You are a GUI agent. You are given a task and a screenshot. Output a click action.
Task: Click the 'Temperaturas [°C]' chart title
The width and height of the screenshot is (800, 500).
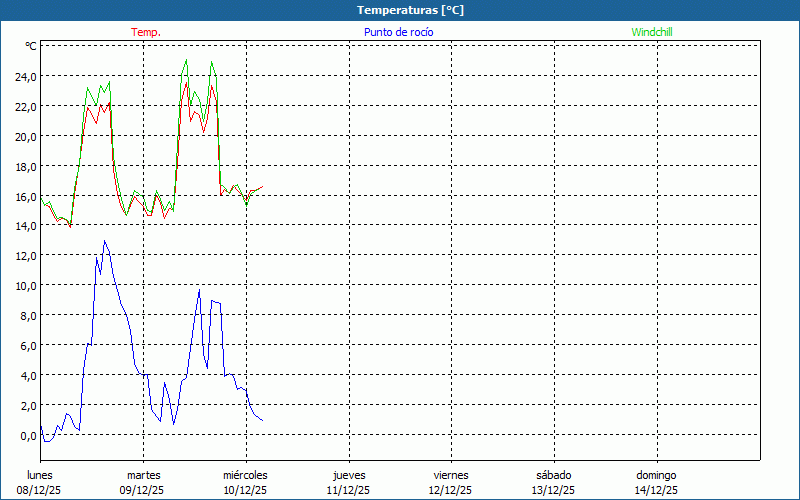[x=410, y=10]
